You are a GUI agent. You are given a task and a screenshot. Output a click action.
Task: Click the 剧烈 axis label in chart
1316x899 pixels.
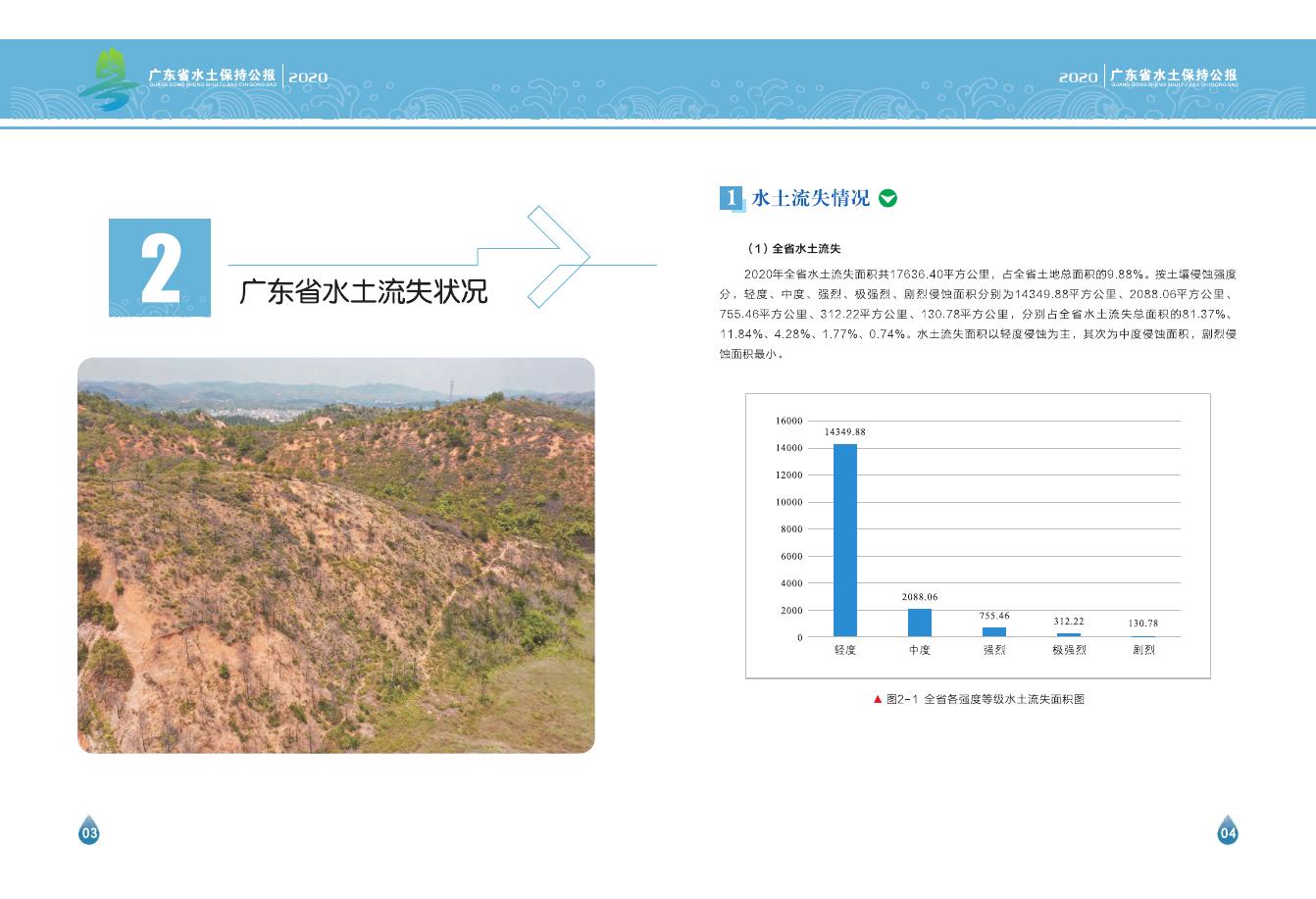1143,650
